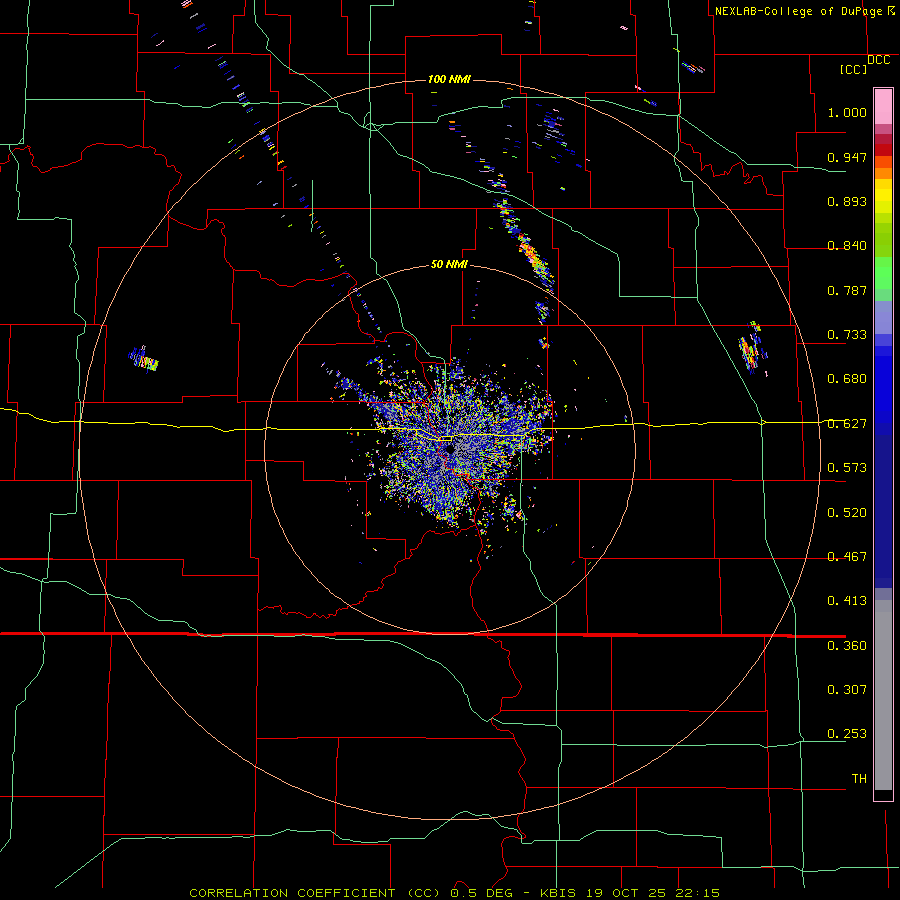Click the 0.733 legend value
900x900 pixels.
pyautogui.click(x=847, y=335)
